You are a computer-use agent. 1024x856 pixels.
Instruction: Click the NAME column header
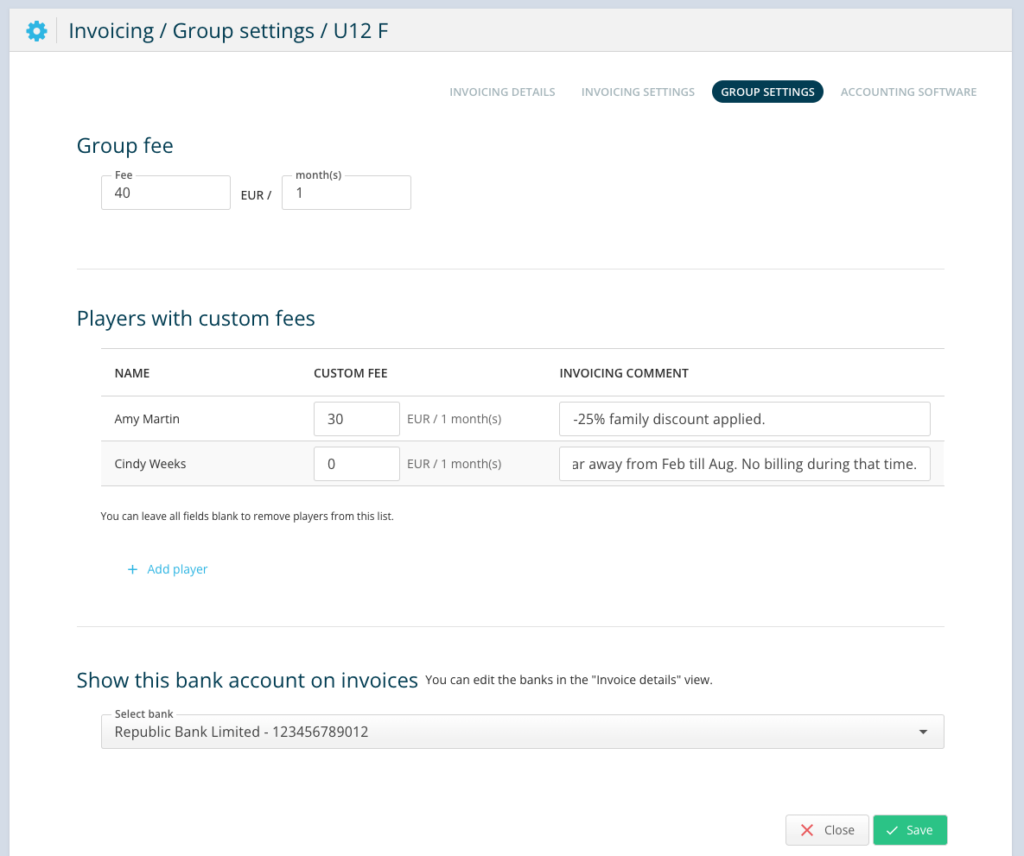pyautogui.click(x=132, y=373)
